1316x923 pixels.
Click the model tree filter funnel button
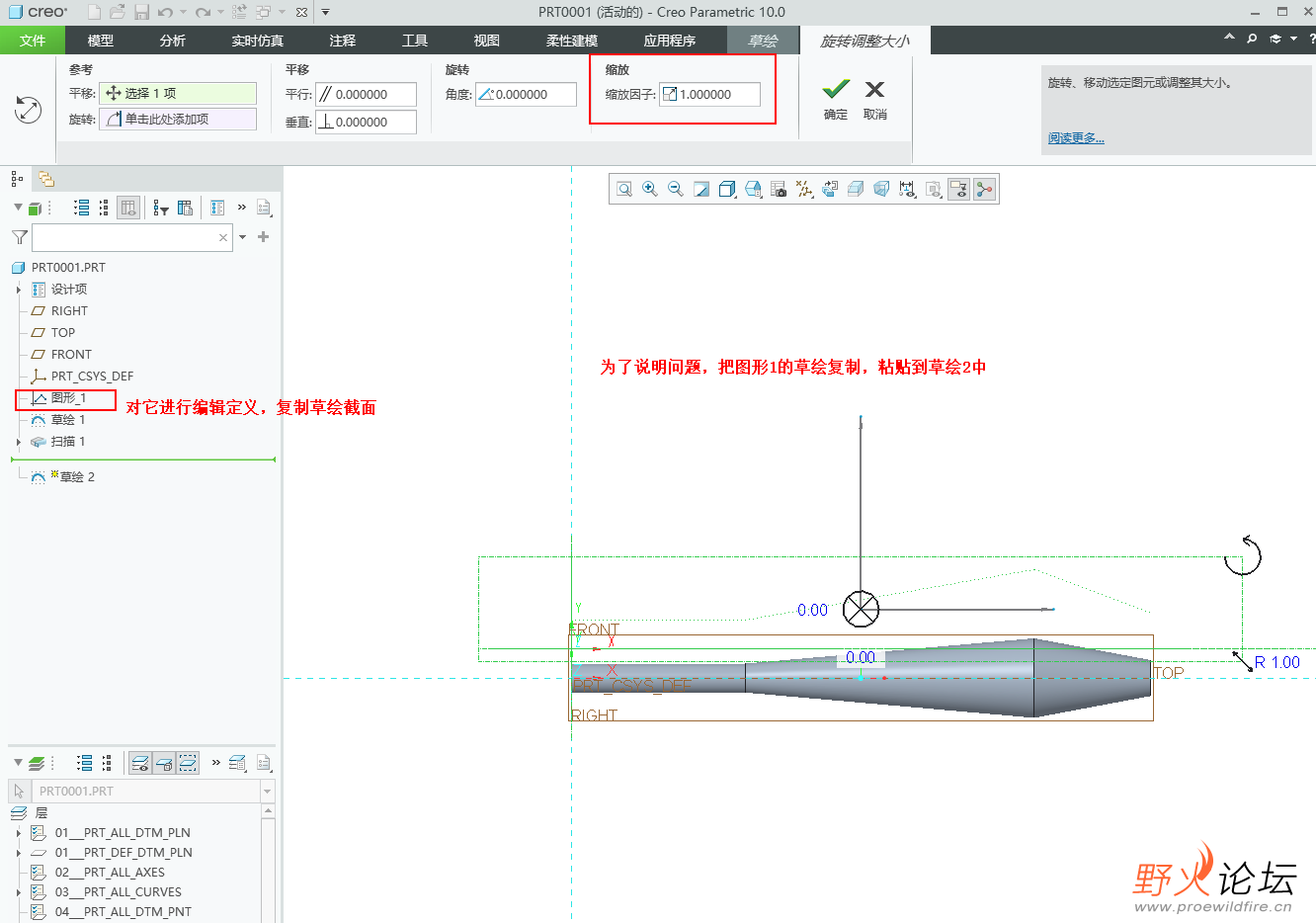[x=19, y=237]
